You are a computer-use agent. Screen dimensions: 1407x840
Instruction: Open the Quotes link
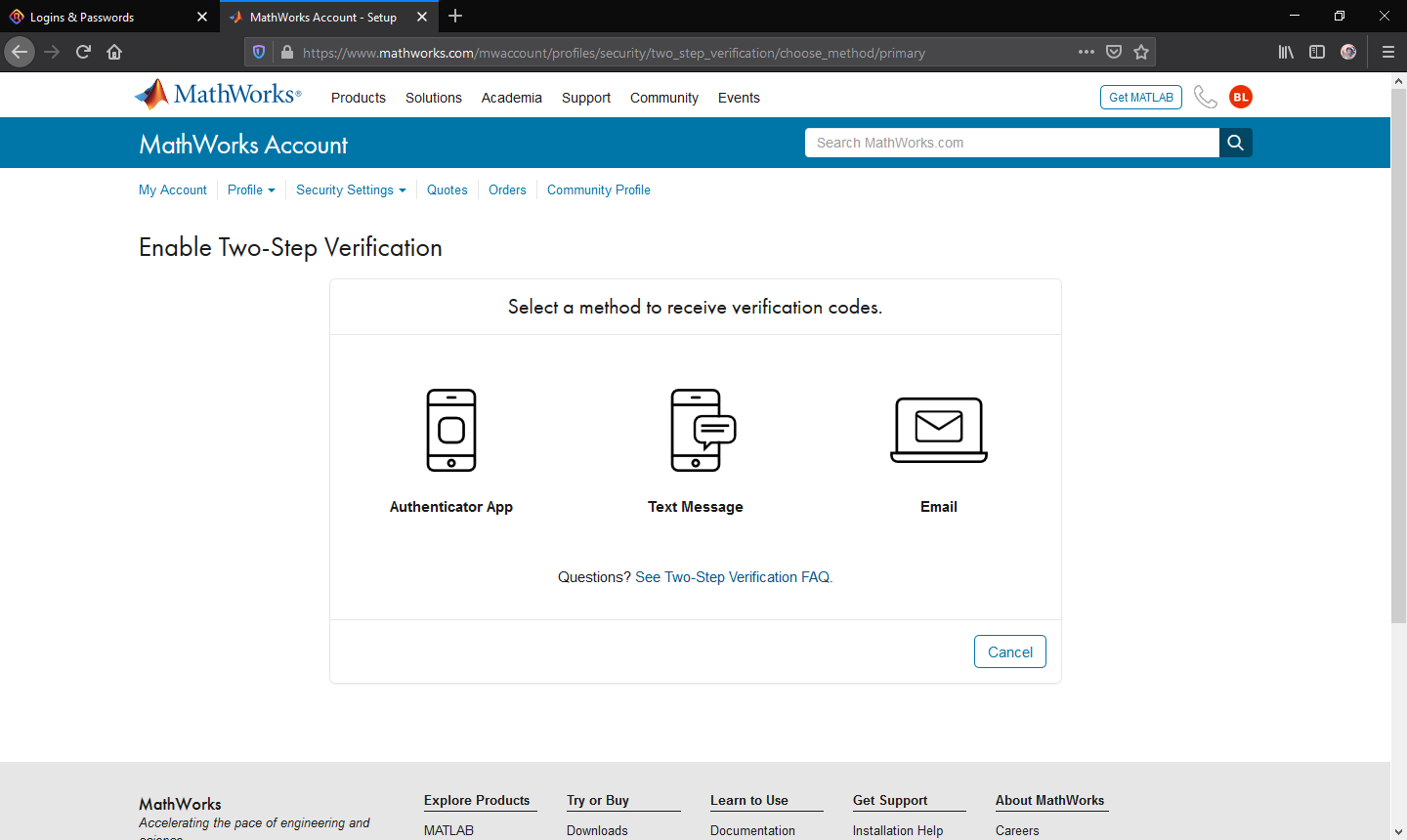coord(448,189)
